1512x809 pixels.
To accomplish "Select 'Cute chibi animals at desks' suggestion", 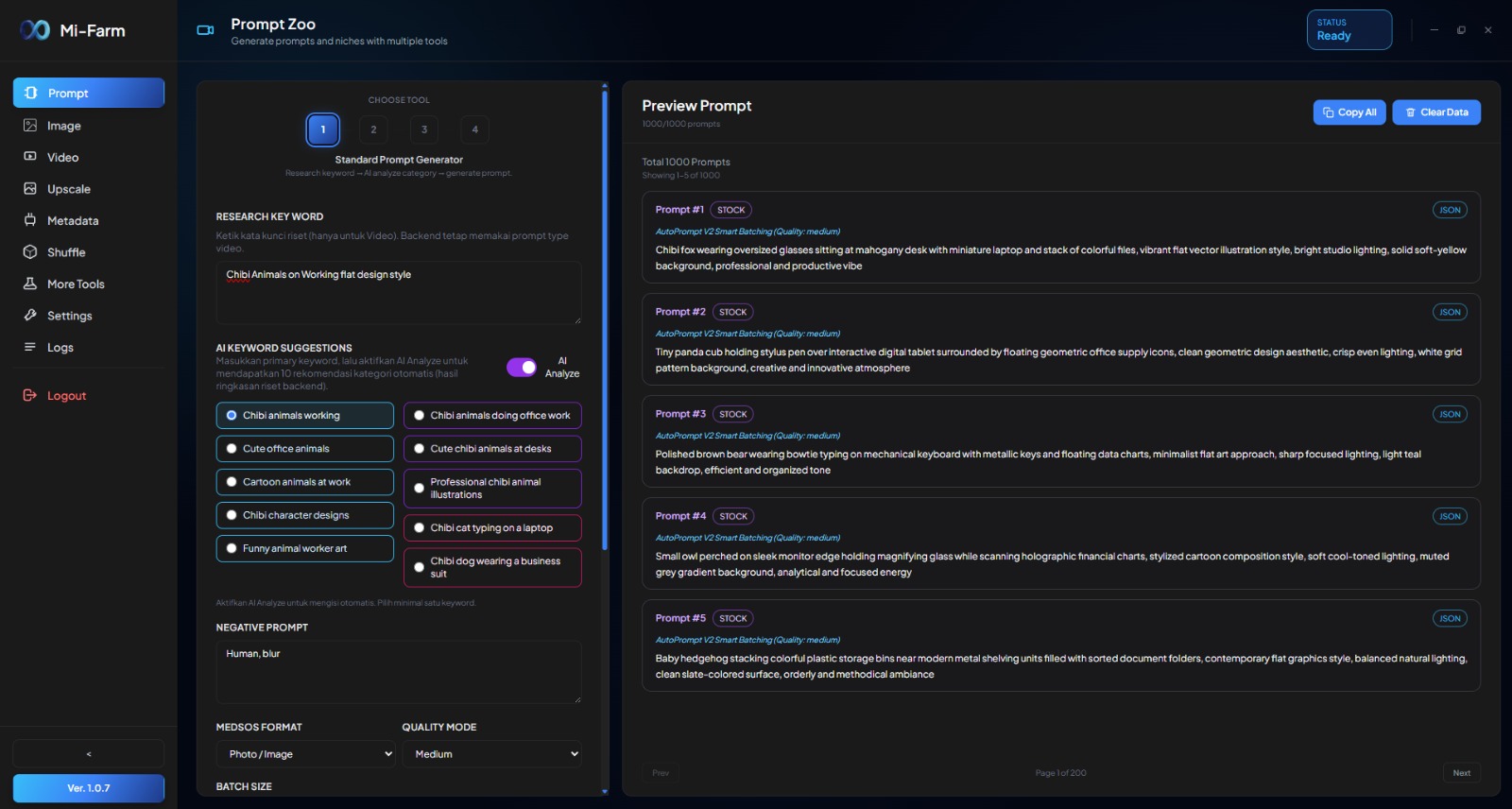I will (492, 449).
